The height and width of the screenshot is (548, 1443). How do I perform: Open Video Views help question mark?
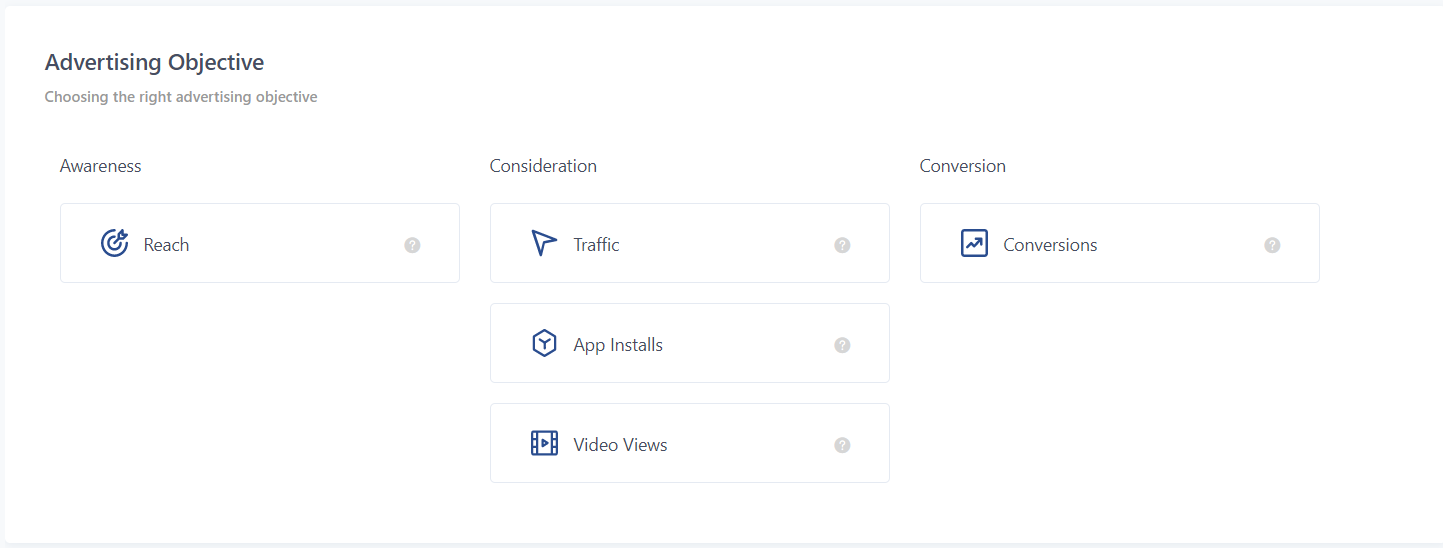point(842,445)
